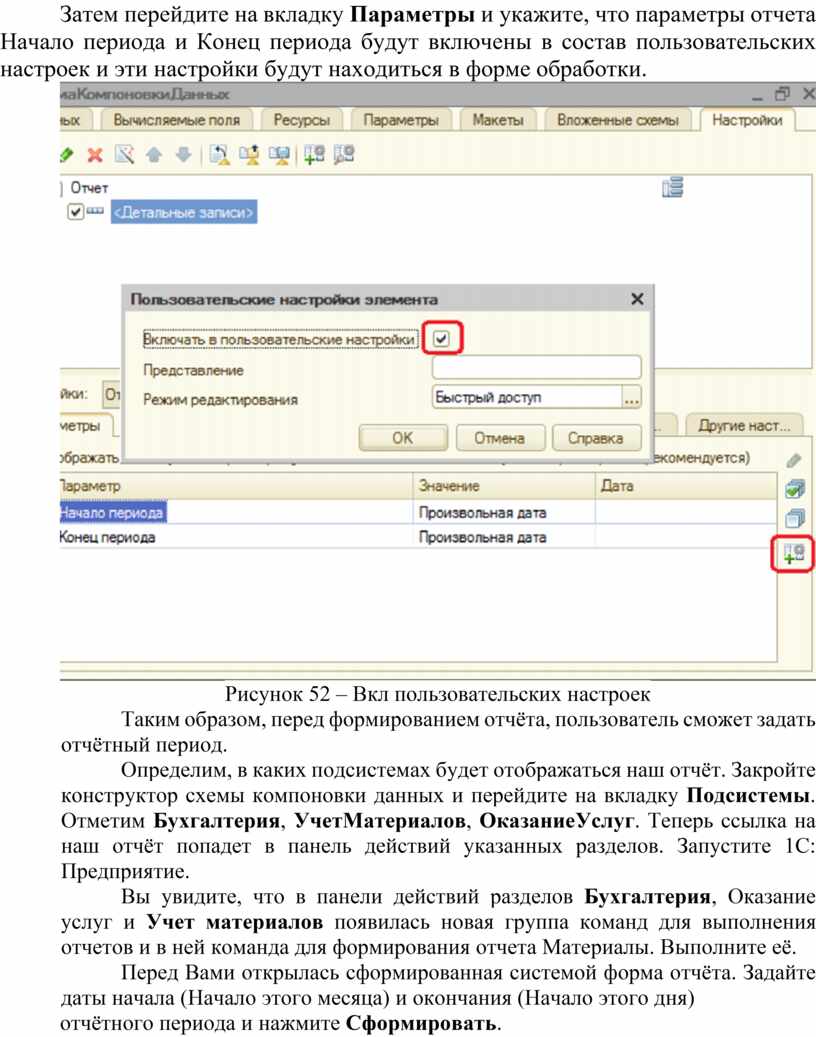The width and height of the screenshot is (816, 1037).
Task: Click the check all icon beside the parameters table
Action: tap(794, 489)
